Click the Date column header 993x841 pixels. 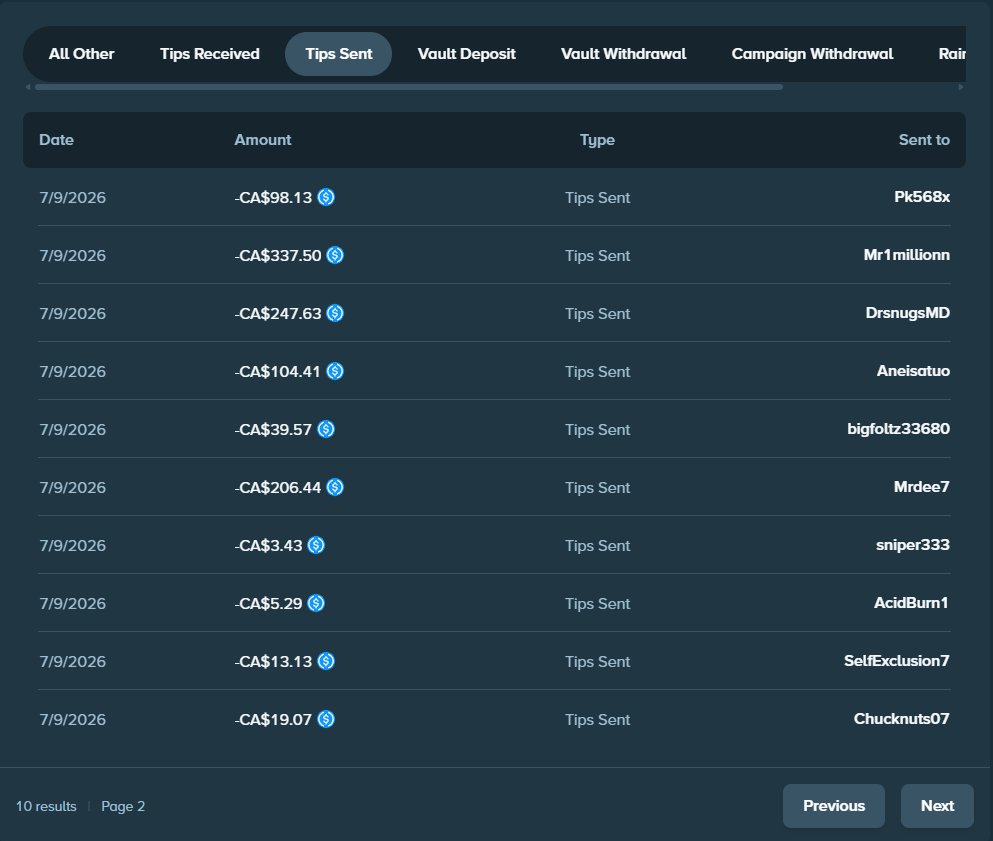56,140
